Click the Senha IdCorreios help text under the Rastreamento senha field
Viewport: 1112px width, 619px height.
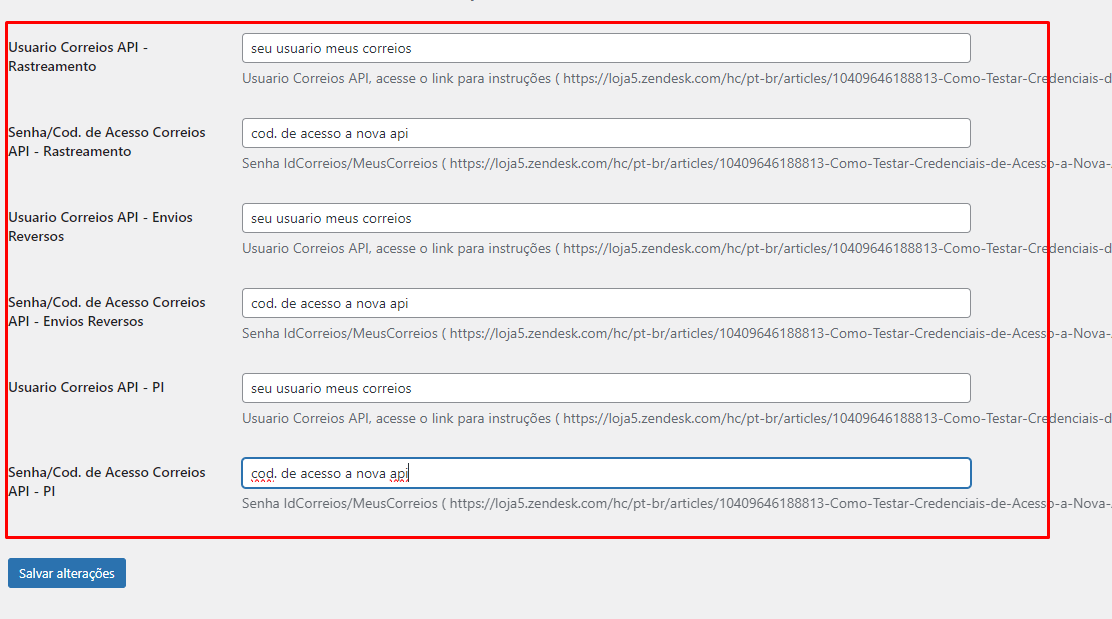pos(677,164)
